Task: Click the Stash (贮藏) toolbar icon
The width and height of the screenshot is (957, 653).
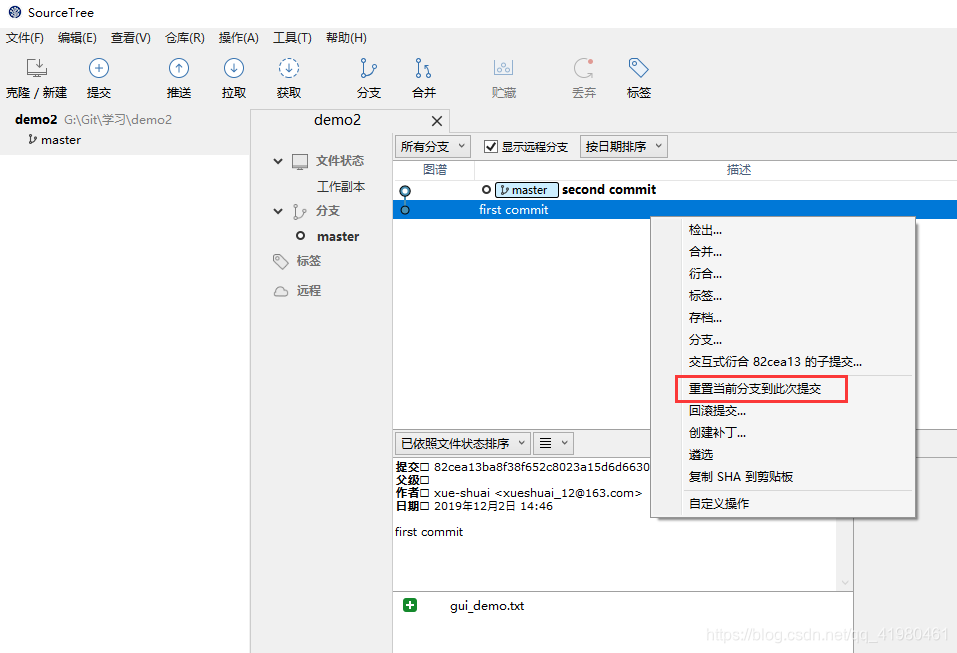Action: pos(504,68)
